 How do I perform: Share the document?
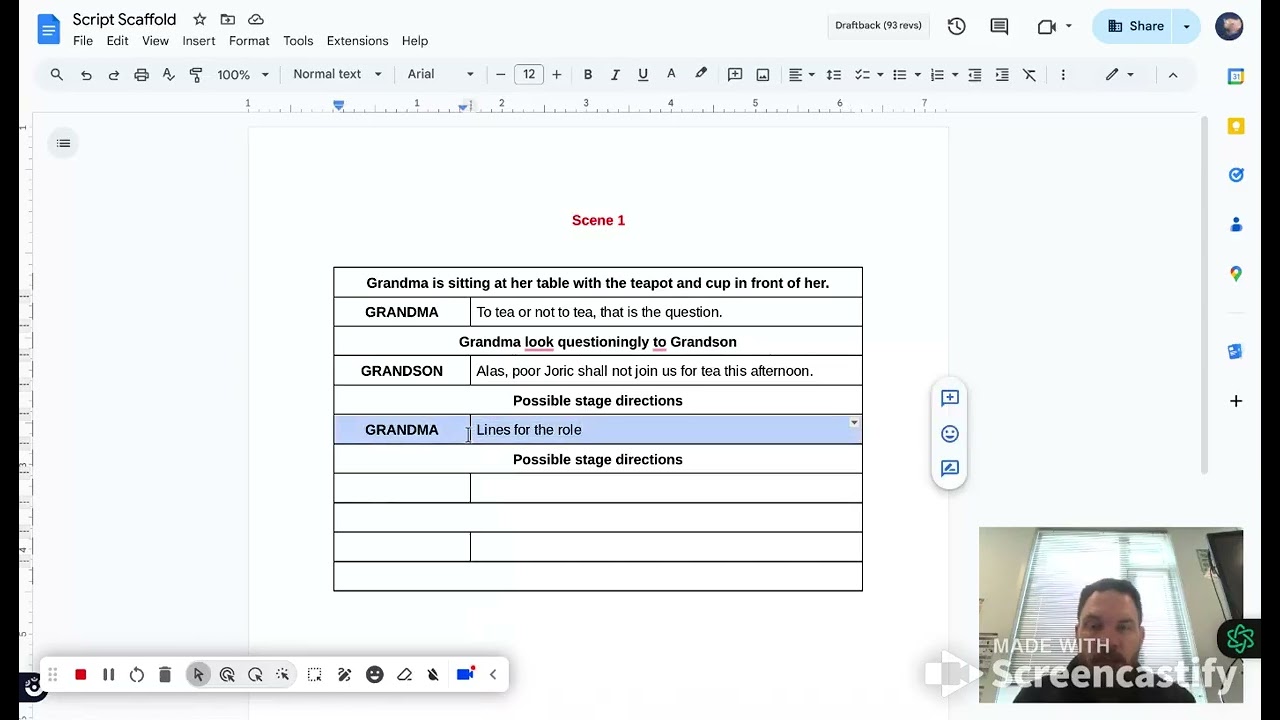click(x=1136, y=26)
